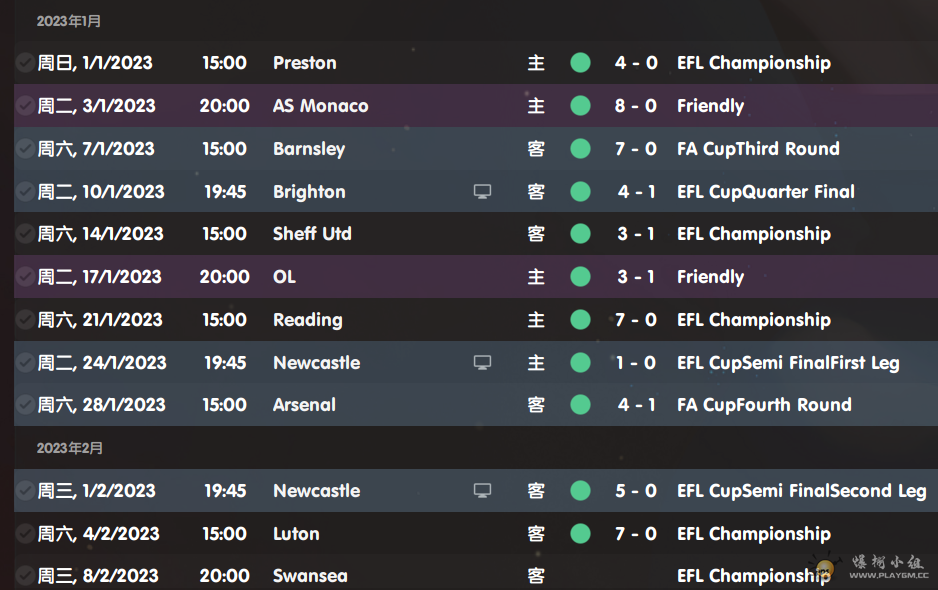Open the Sheff Utd opponent link
Viewport: 938px width, 590px height.
(x=312, y=234)
